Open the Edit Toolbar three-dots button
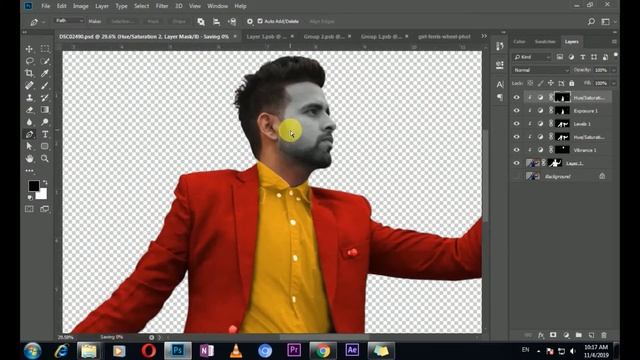 tap(29, 171)
